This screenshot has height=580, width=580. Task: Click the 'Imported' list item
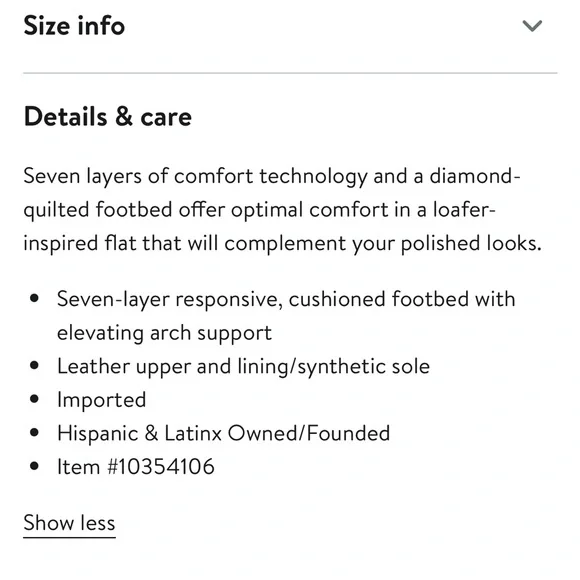coord(102,400)
